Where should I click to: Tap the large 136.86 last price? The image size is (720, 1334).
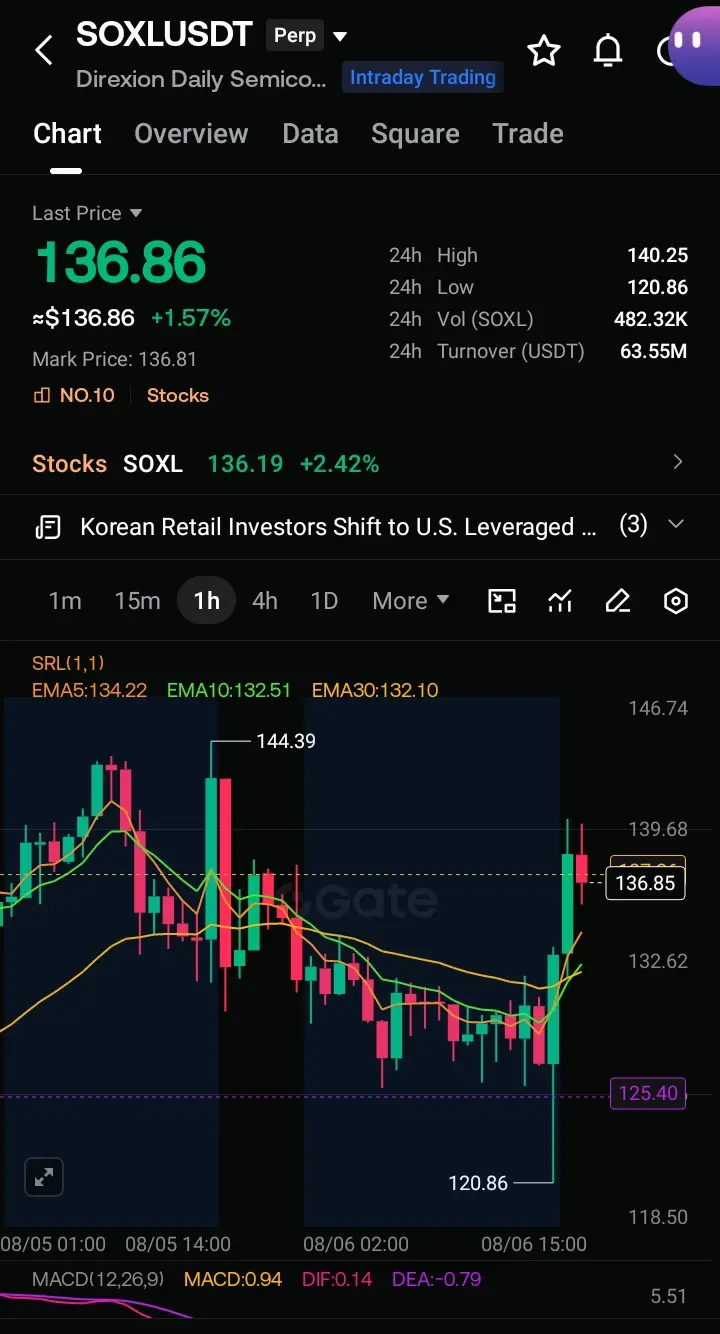(x=120, y=263)
